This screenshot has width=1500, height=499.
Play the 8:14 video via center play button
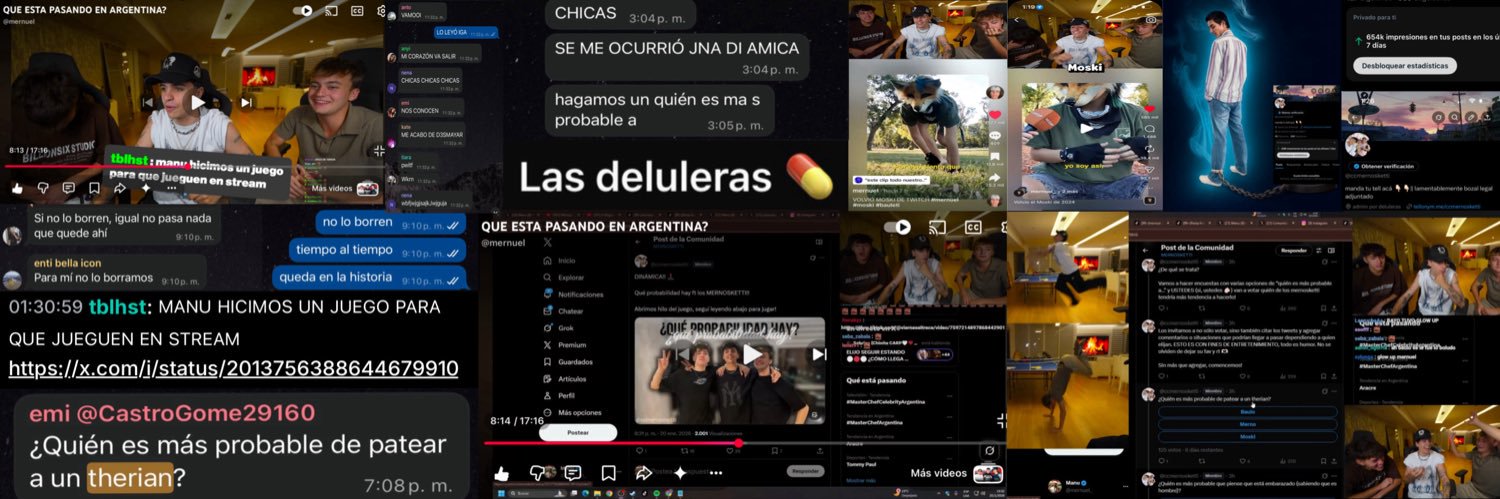752,353
